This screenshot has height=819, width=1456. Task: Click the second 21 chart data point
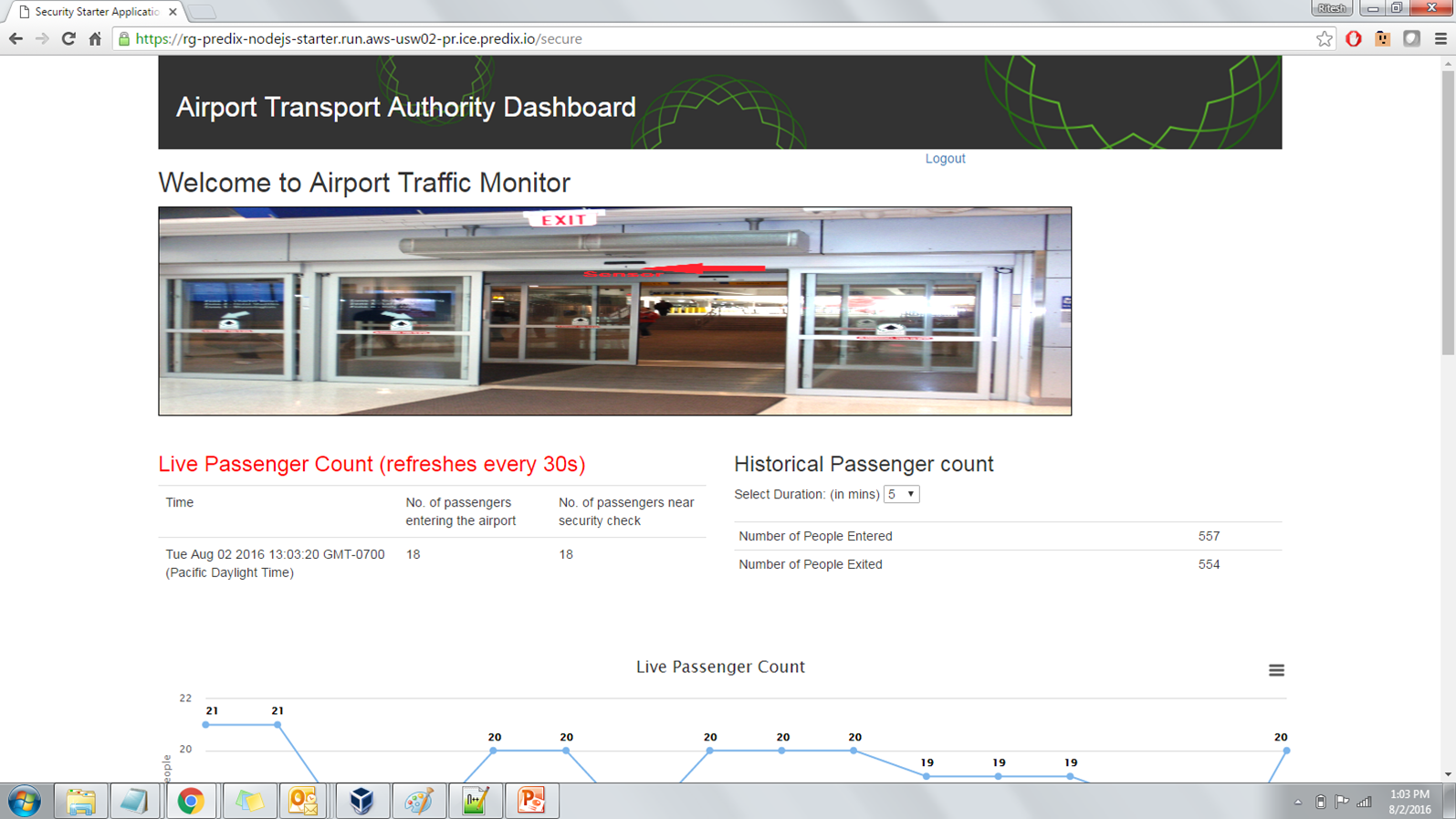click(x=278, y=725)
